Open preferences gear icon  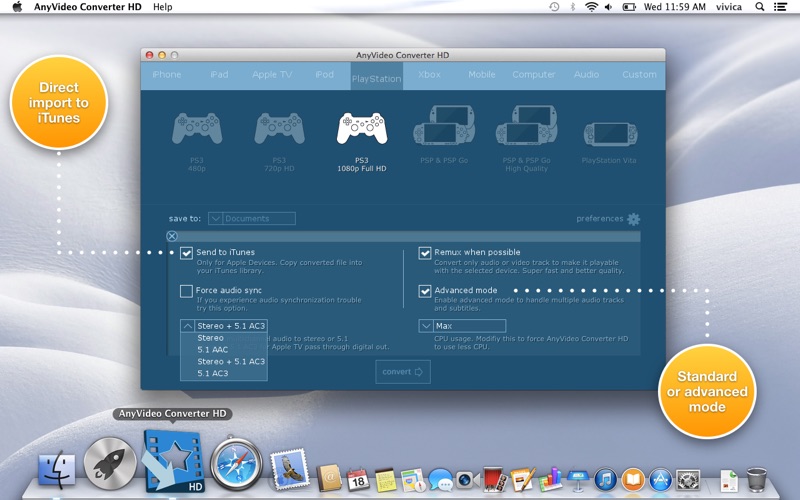(634, 219)
